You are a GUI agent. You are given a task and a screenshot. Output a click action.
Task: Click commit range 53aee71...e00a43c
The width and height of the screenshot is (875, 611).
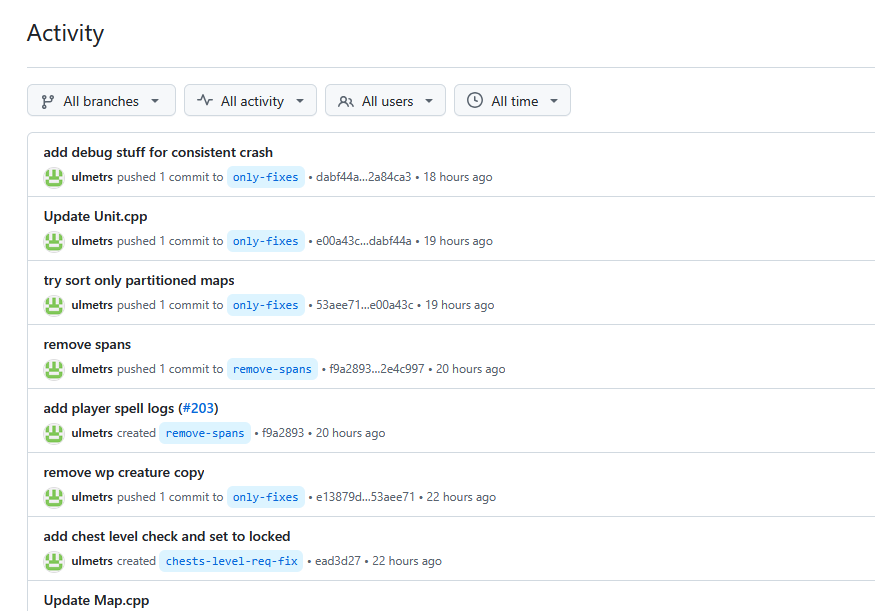coord(364,305)
